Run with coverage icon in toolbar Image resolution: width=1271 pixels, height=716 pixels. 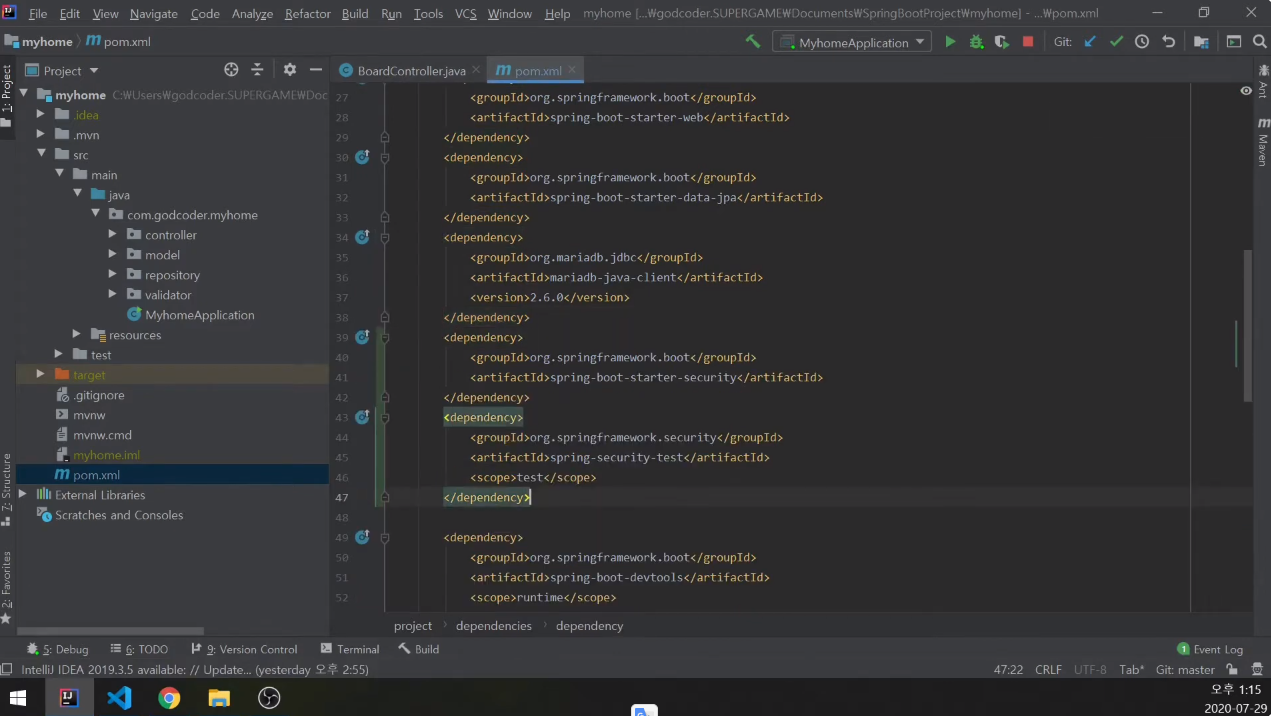(1001, 42)
